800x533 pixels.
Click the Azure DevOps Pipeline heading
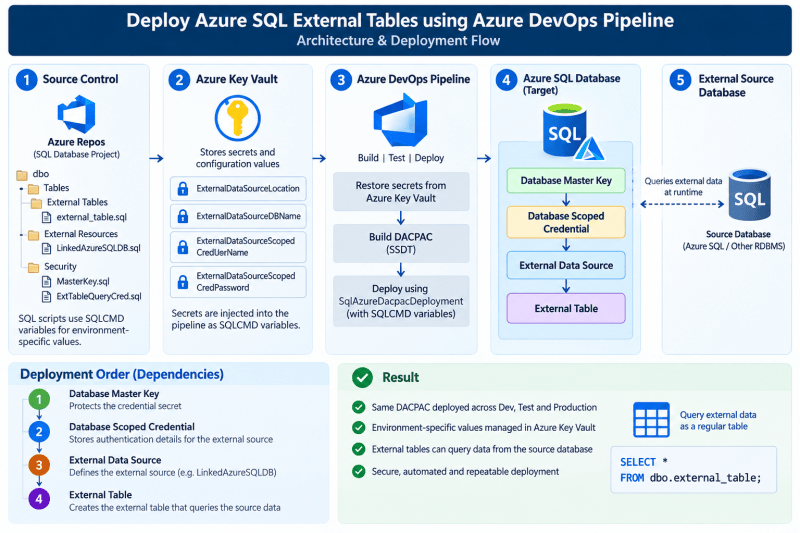(413, 79)
